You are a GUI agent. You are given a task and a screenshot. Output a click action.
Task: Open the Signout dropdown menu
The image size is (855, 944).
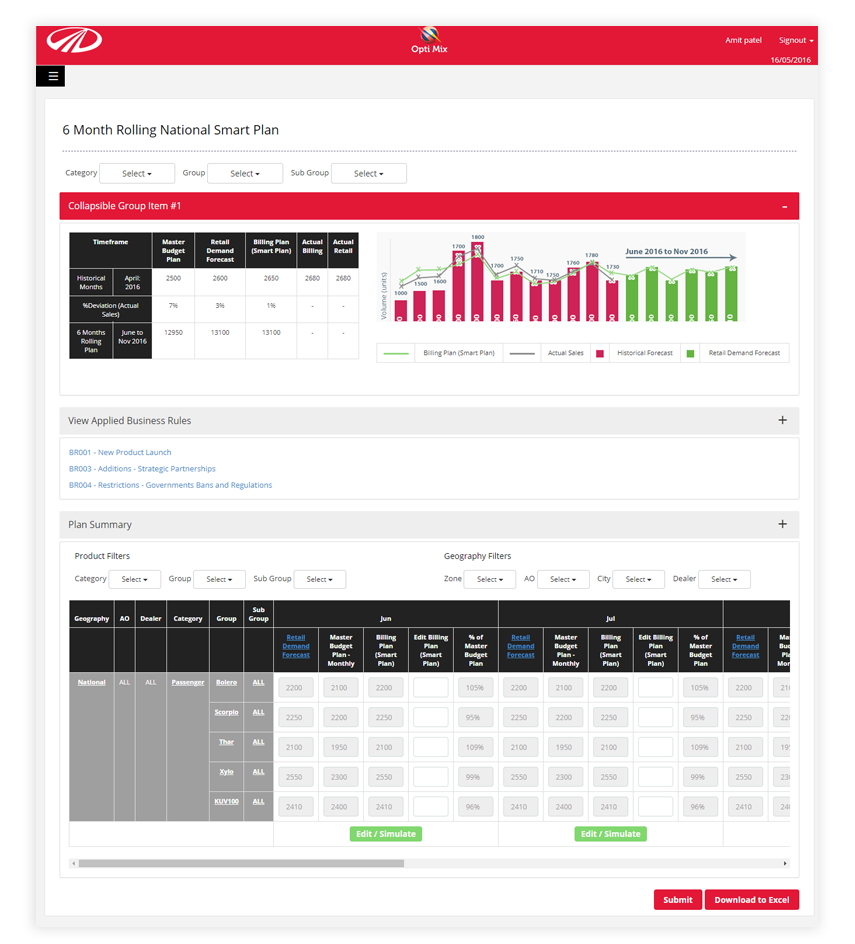click(796, 41)
